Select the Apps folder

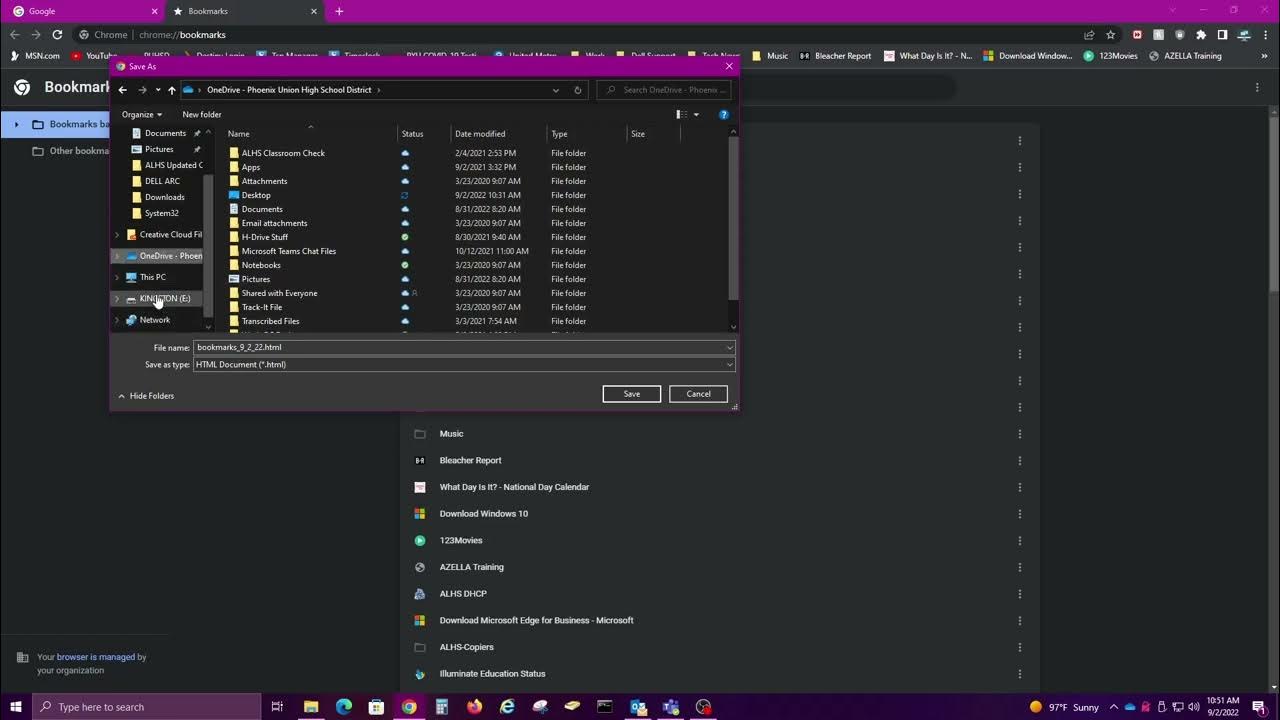coord(250,167)
